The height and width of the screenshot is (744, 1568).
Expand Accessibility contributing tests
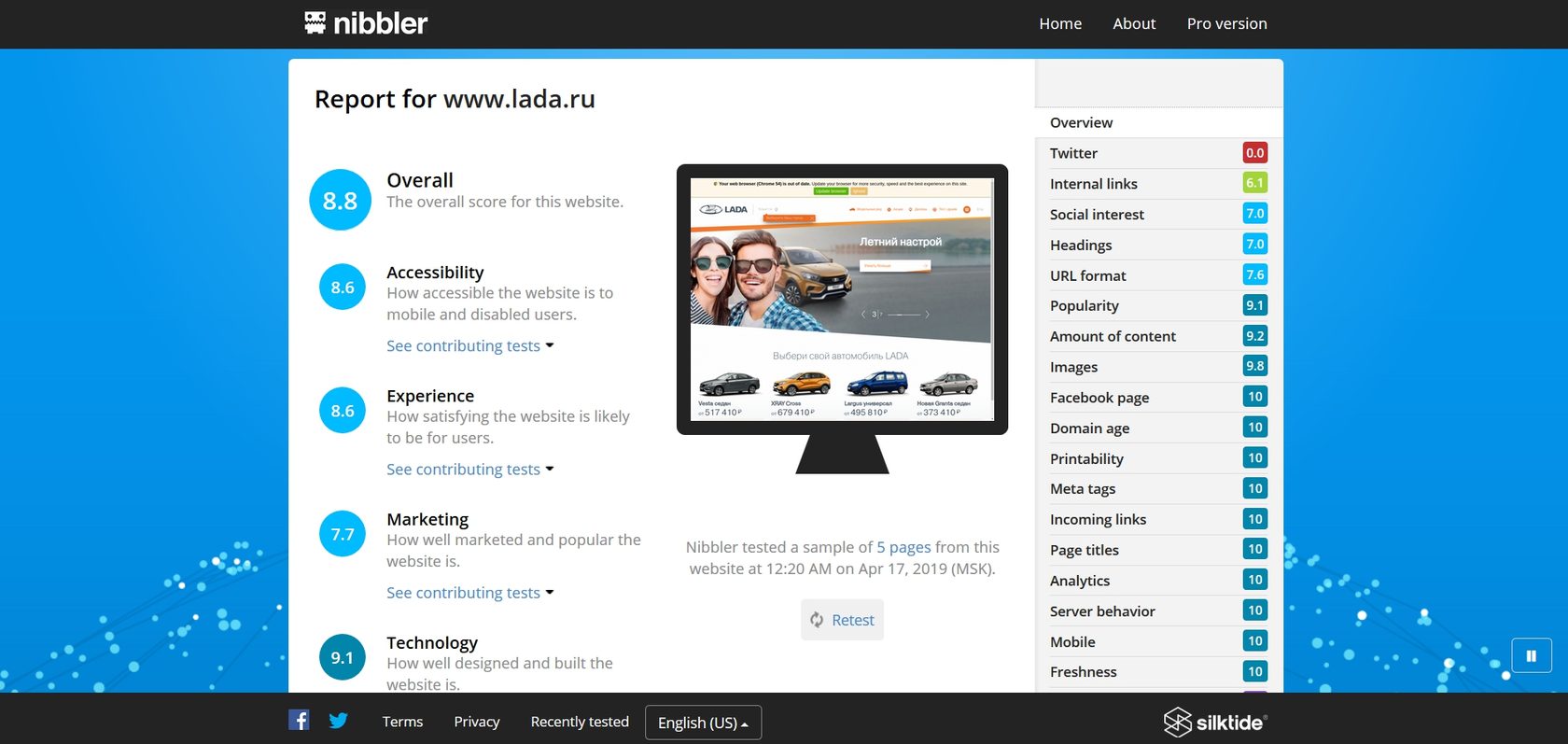click(470, 345)
